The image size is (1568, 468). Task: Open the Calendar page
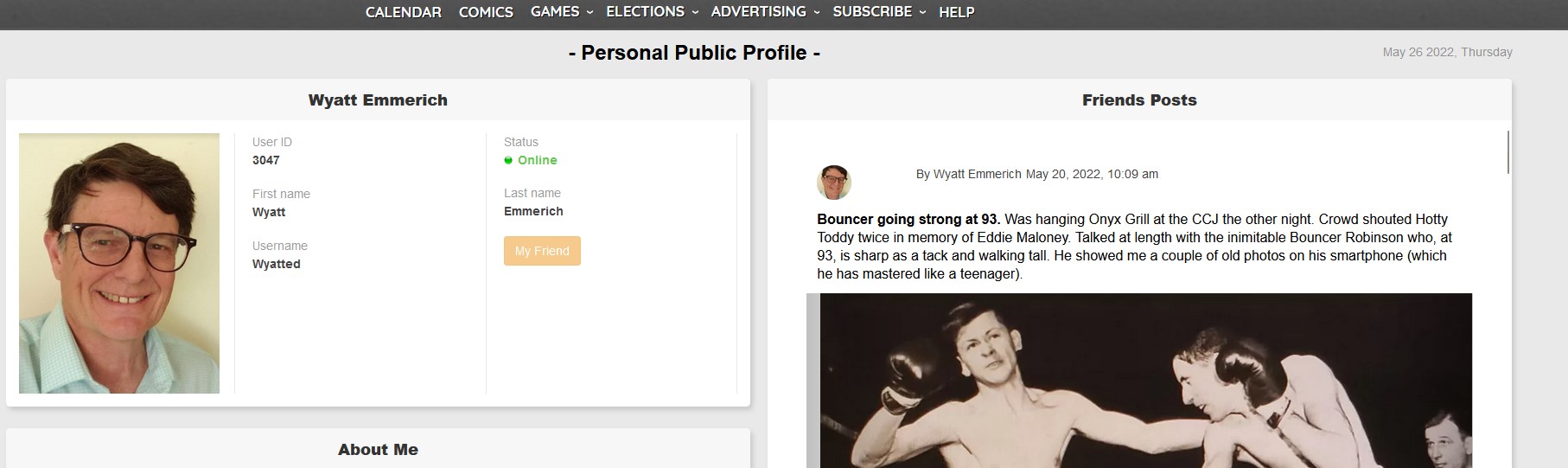pyautogui.click(x=403, y=12)
